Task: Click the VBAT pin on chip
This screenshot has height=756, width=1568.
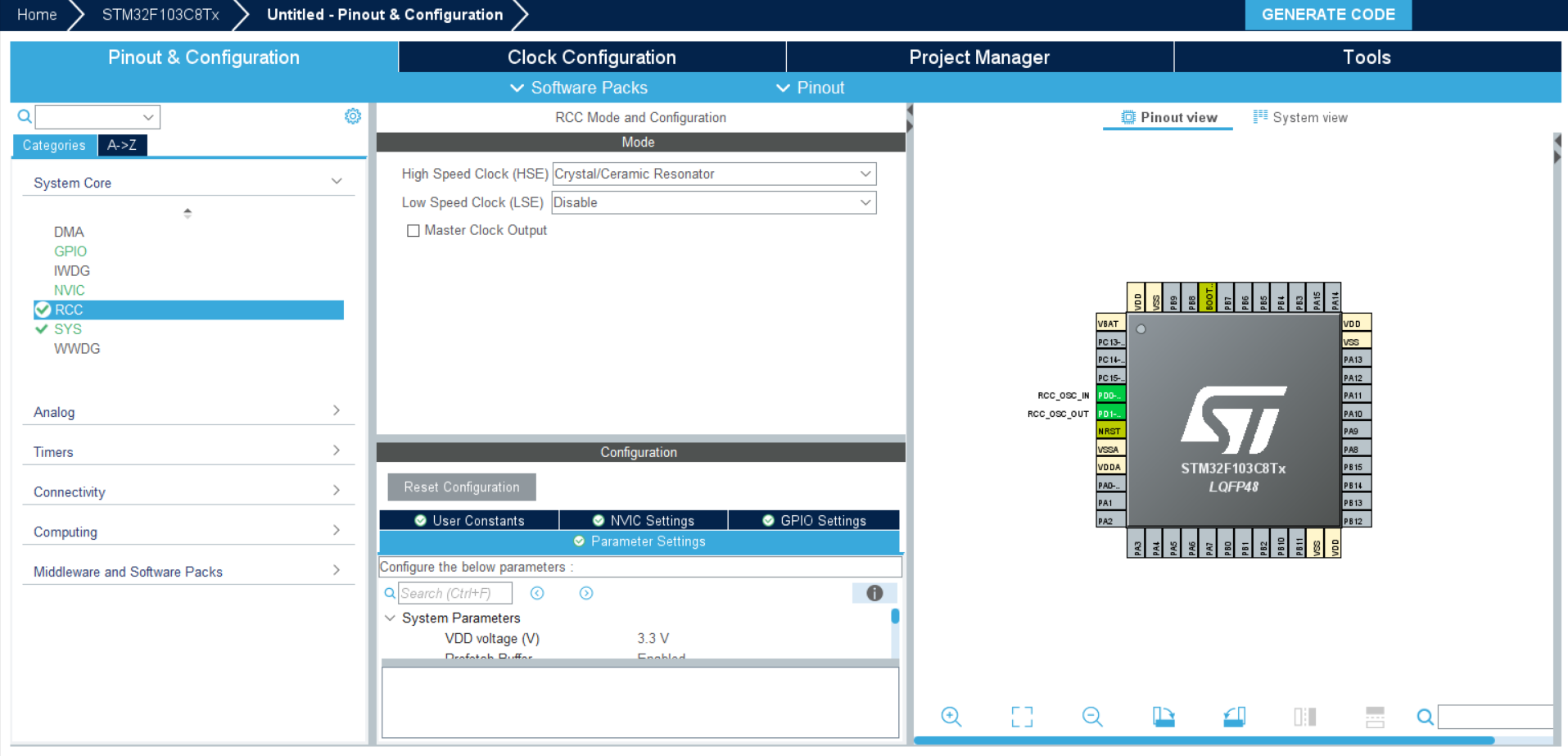Action: coord(1110,324)
